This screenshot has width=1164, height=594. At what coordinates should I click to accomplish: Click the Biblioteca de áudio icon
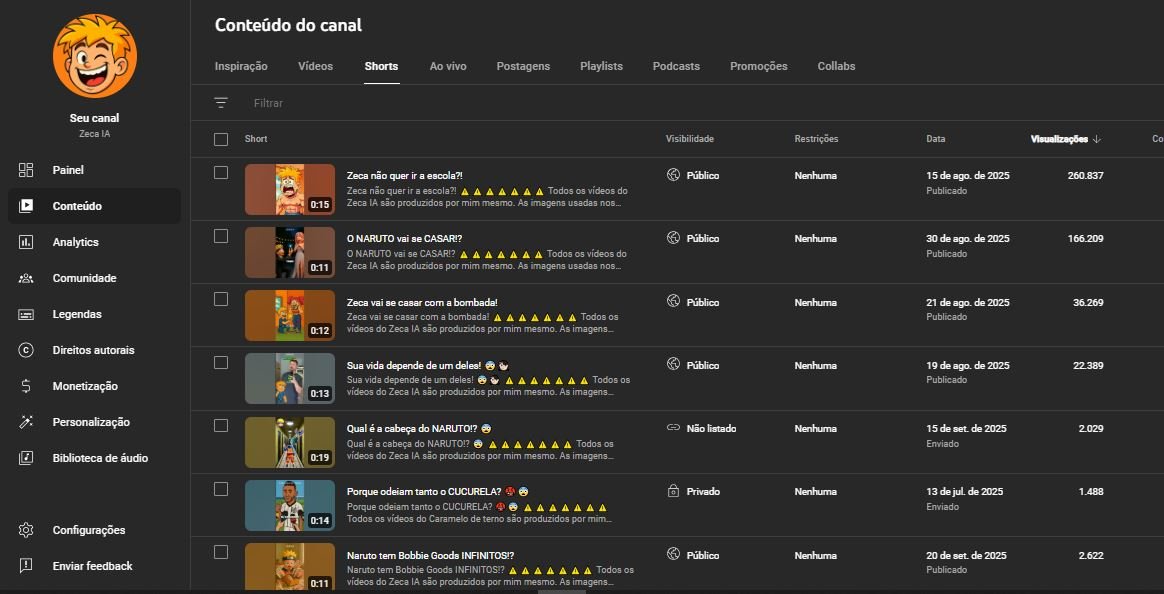(27, 458)
